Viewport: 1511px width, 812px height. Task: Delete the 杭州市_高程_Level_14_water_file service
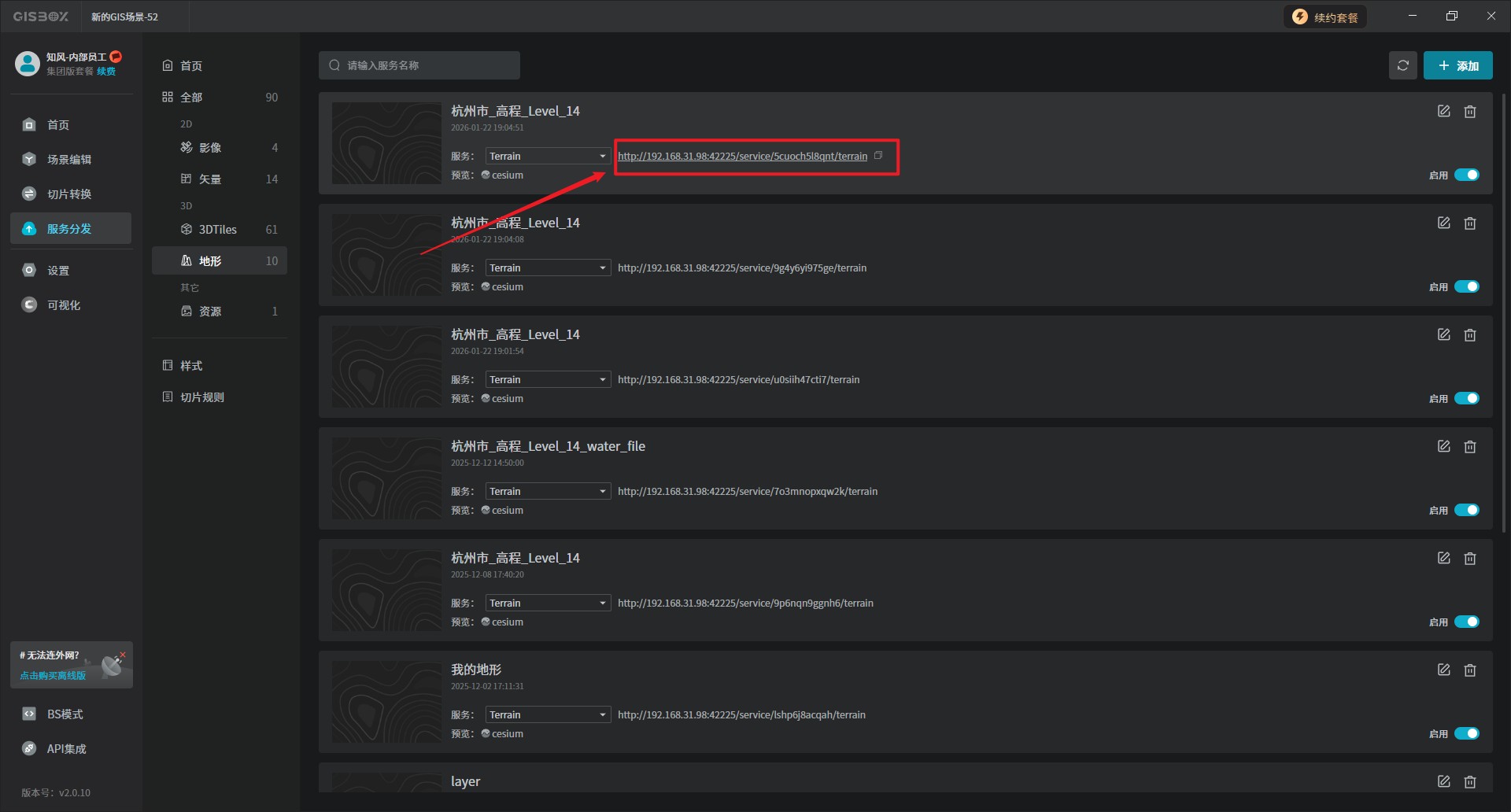pyautogui.click(x=1469, y=447)
